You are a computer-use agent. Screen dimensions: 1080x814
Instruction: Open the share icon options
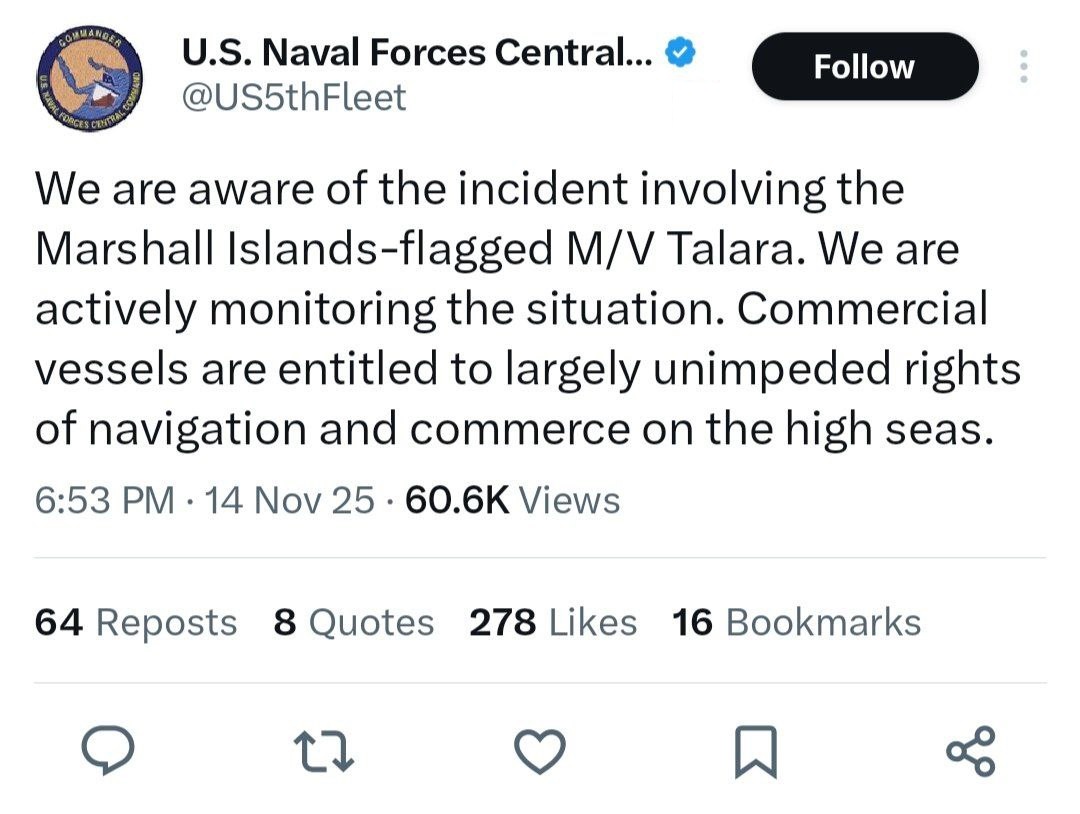click(x=971, y=752)
